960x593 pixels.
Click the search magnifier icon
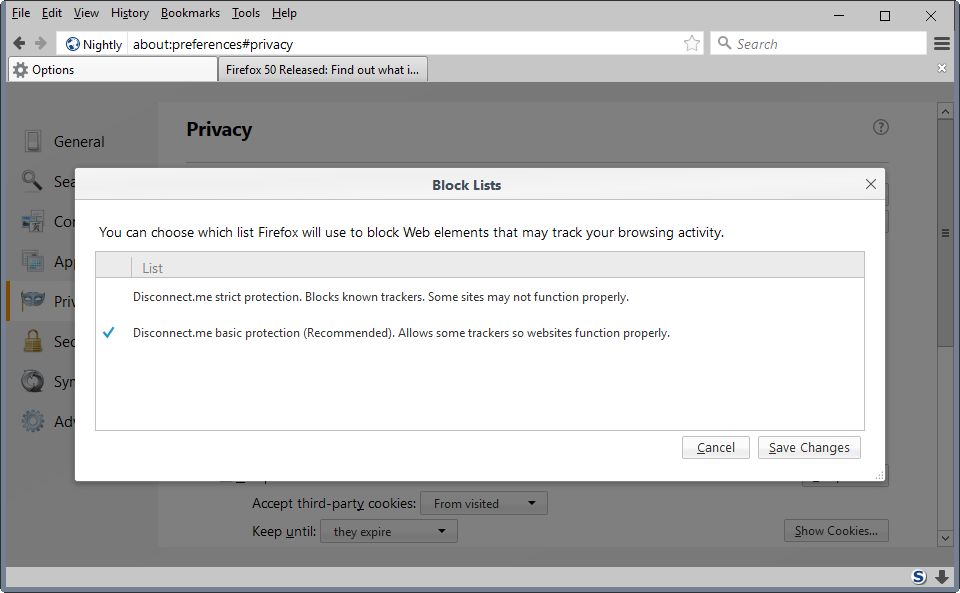pyautogui.click(x=724, y=43)
